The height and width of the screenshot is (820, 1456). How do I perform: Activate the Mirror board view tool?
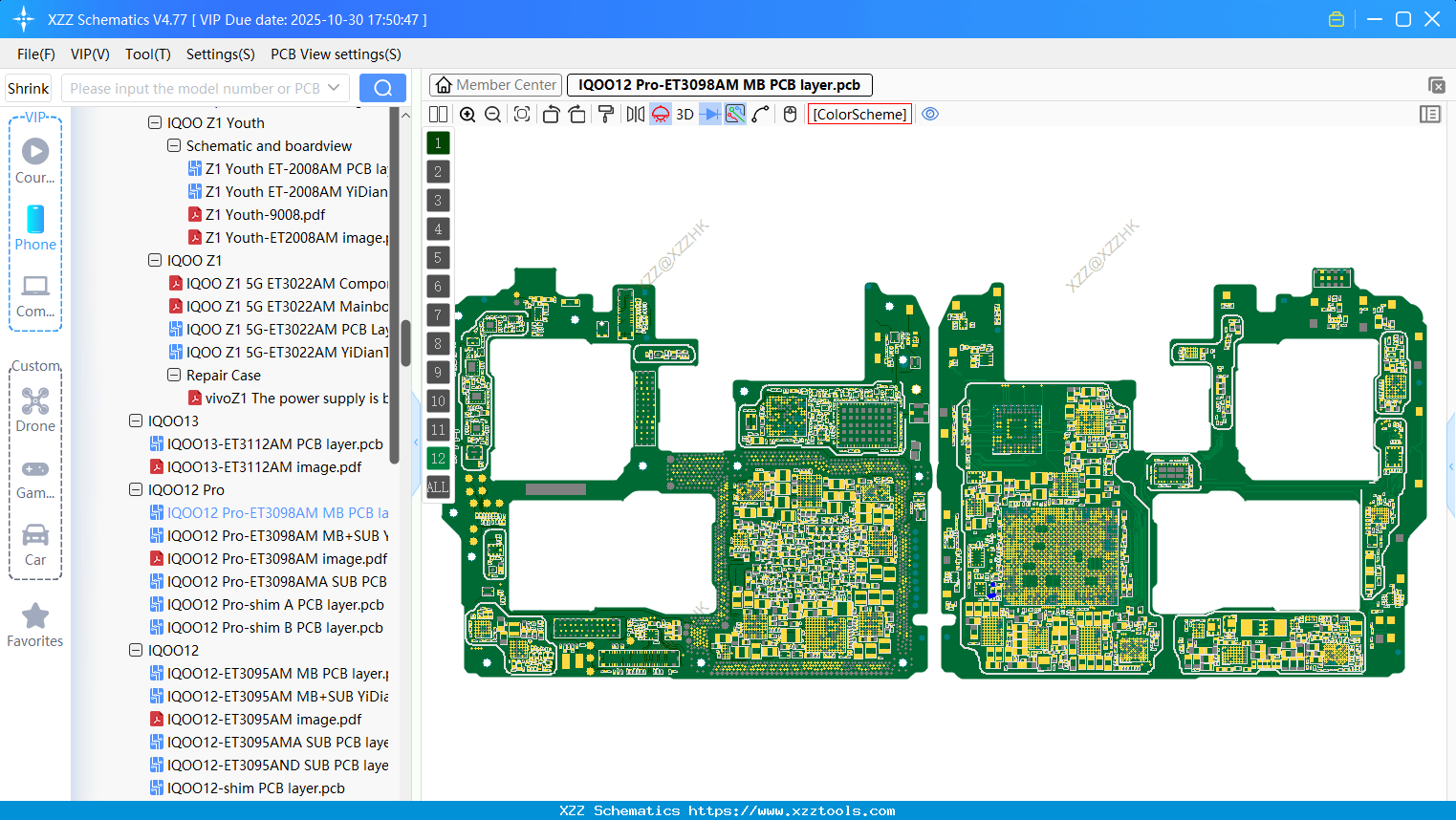click(x=634, y=114)
